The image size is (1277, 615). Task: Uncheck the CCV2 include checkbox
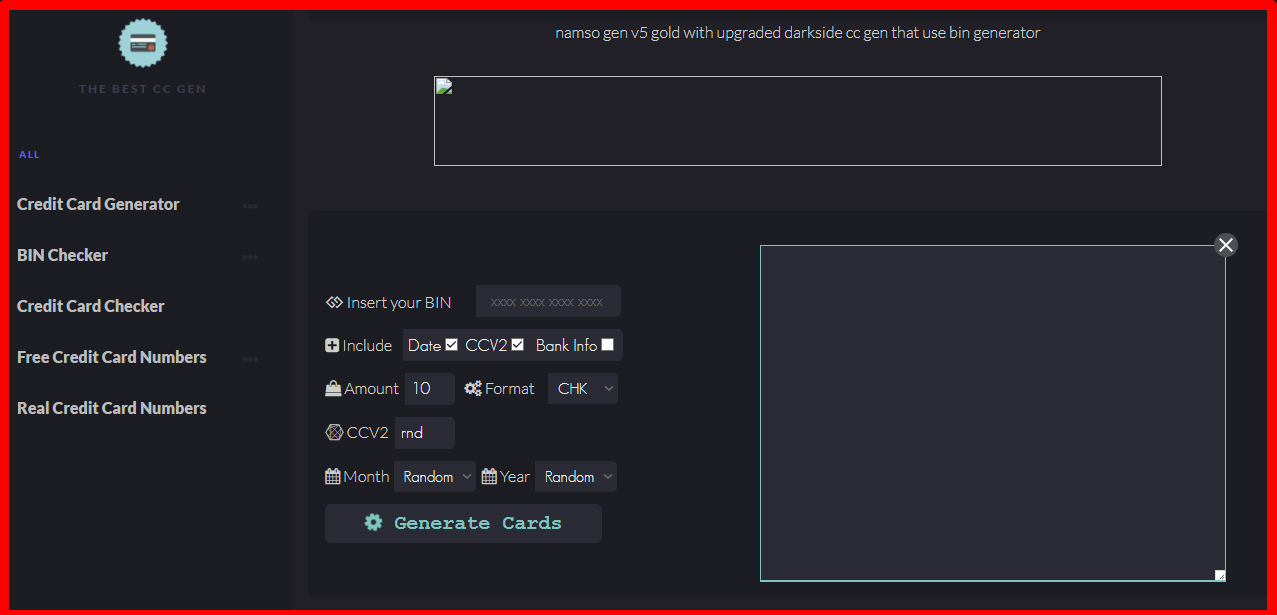517,344
